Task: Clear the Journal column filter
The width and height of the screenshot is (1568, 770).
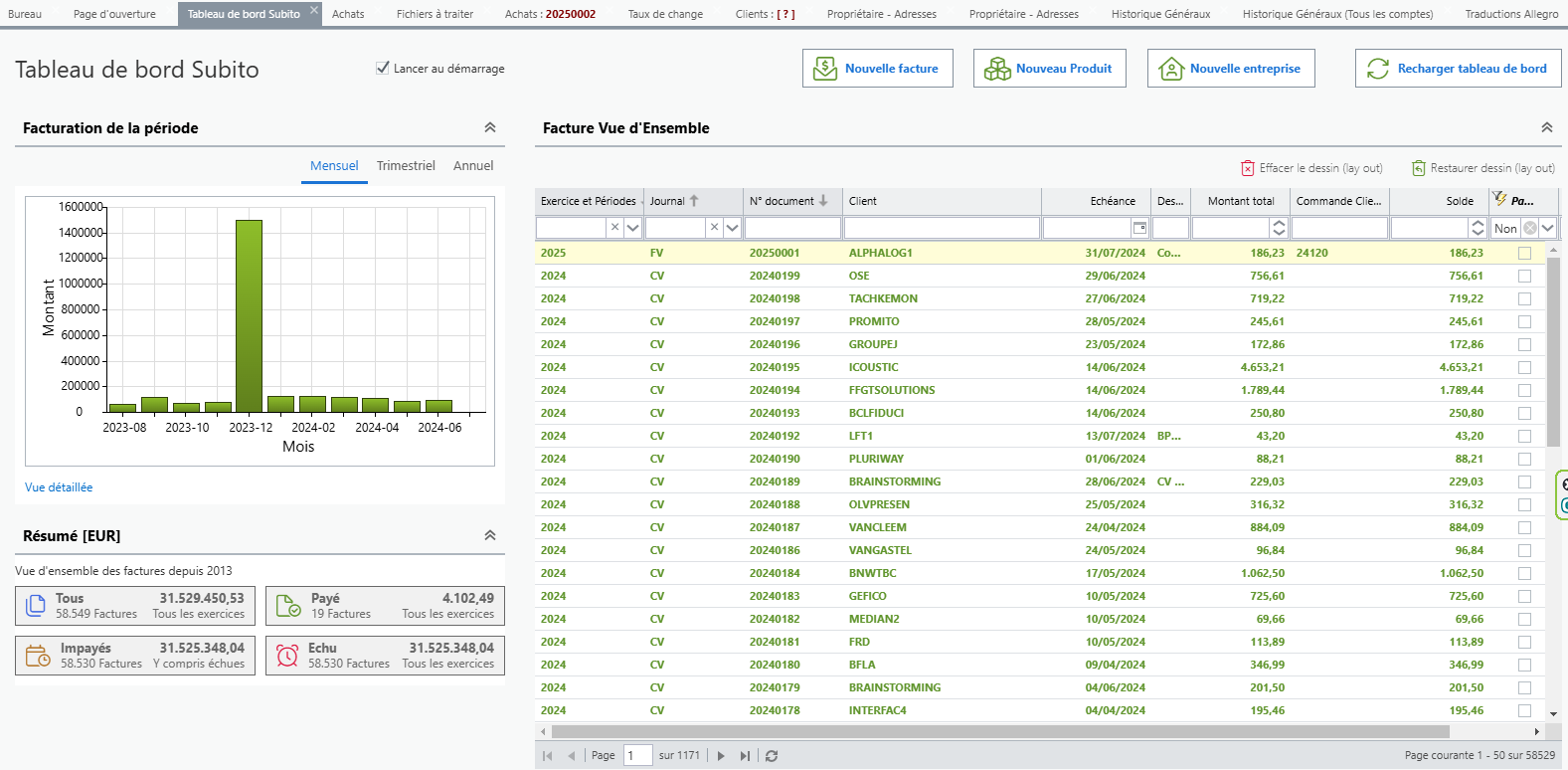Action: click(714, 228)
